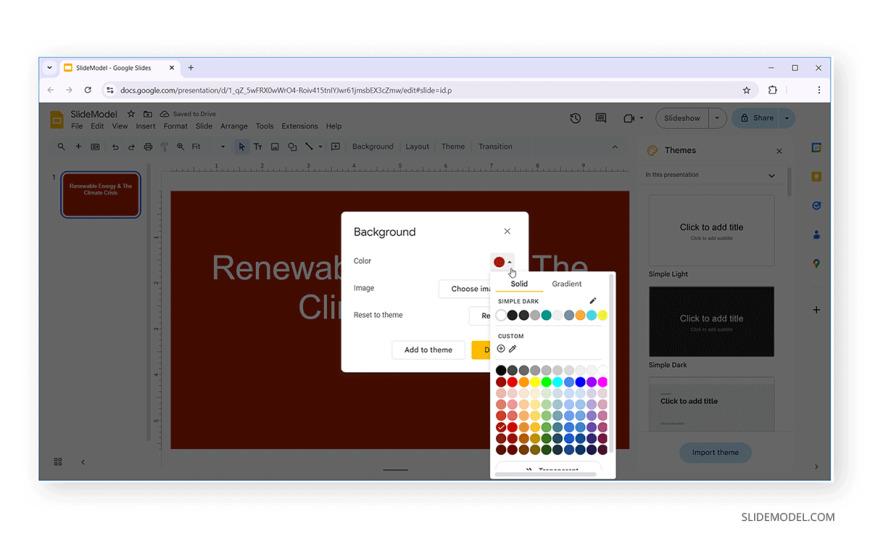Click the undo arrow icon
This screenshot has height=539, width=870.
[x=115, y=147]
